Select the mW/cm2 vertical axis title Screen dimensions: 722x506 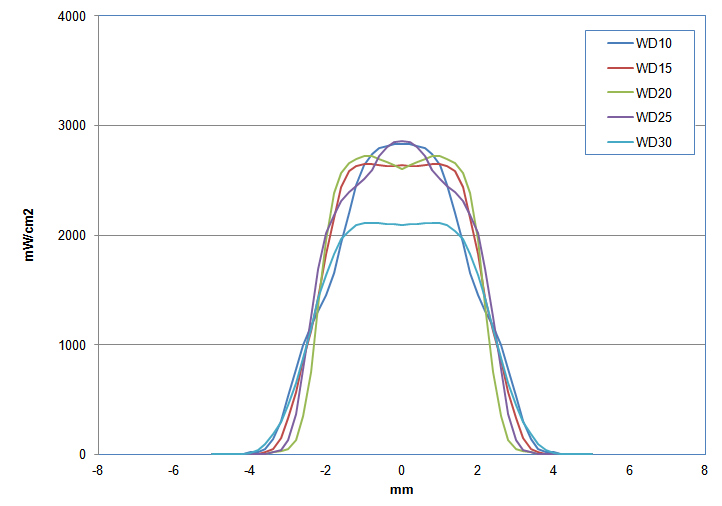(30, 236)
